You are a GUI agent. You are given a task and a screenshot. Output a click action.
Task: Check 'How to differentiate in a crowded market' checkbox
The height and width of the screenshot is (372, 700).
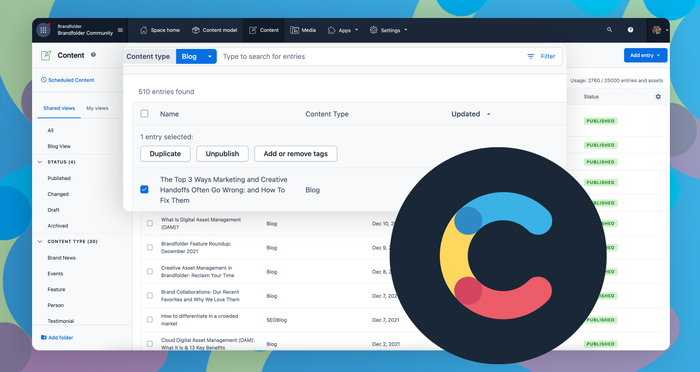150,320
